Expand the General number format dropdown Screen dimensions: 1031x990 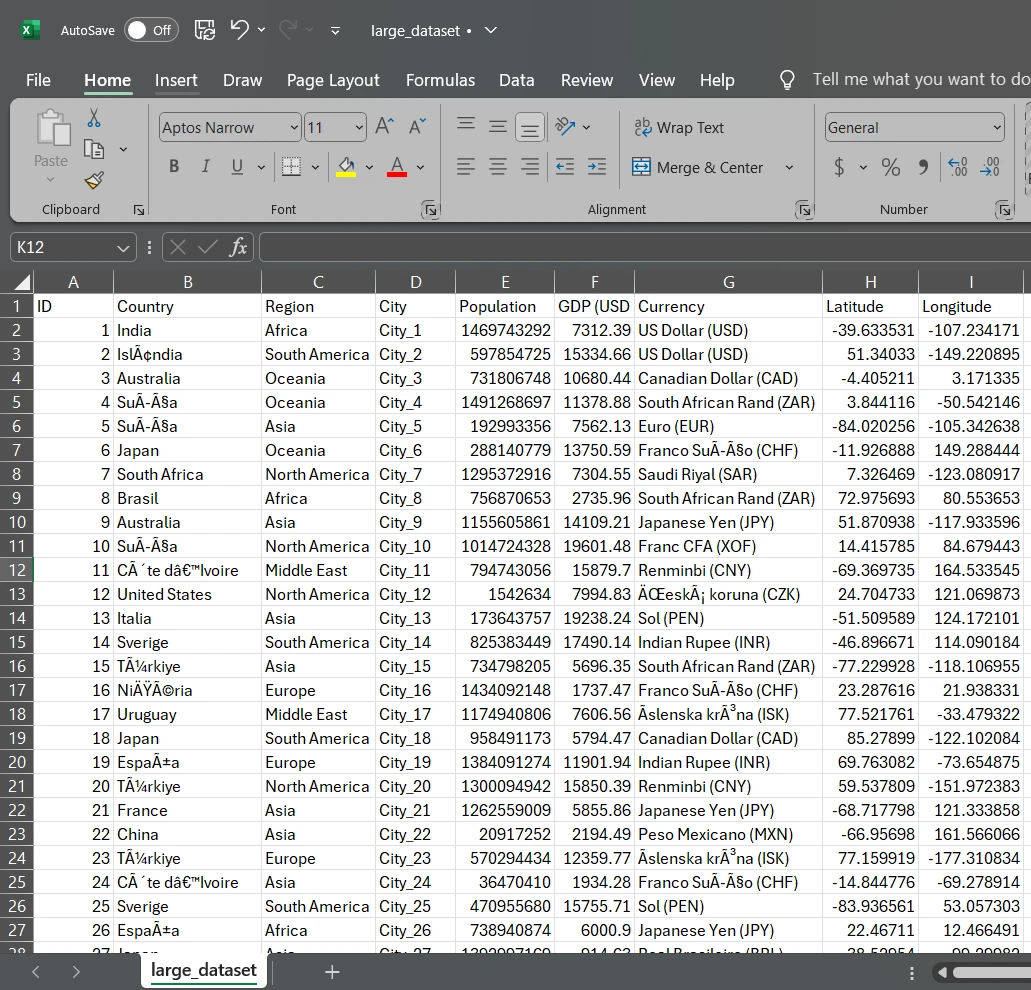pos(997,128)
